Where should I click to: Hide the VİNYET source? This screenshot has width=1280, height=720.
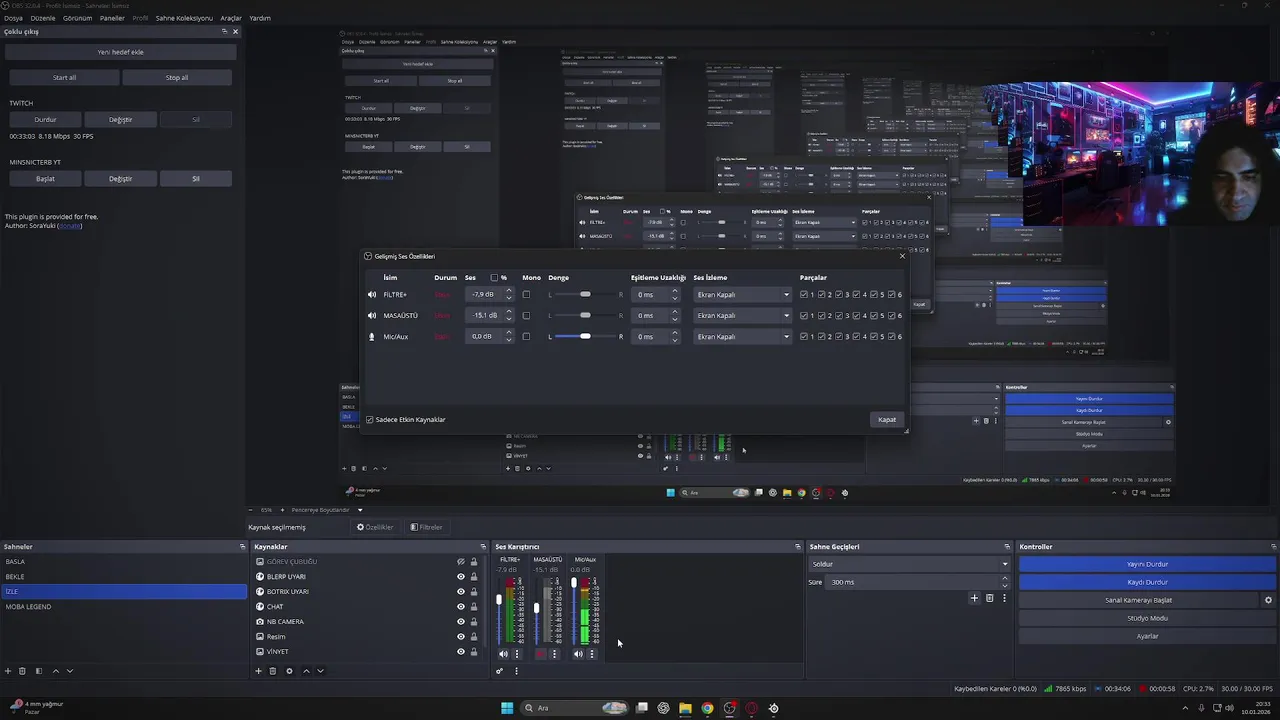coord(461,652)
